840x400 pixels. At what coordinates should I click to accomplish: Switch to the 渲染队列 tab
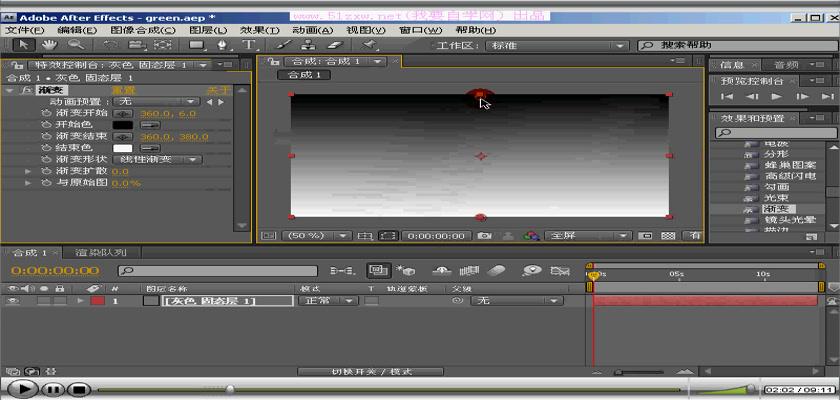tap(101, 252)
